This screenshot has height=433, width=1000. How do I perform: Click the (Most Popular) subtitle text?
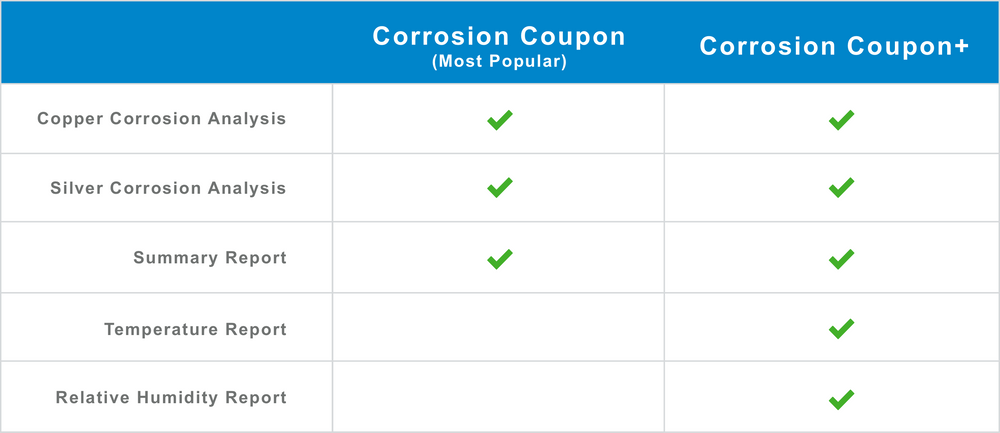498,63
